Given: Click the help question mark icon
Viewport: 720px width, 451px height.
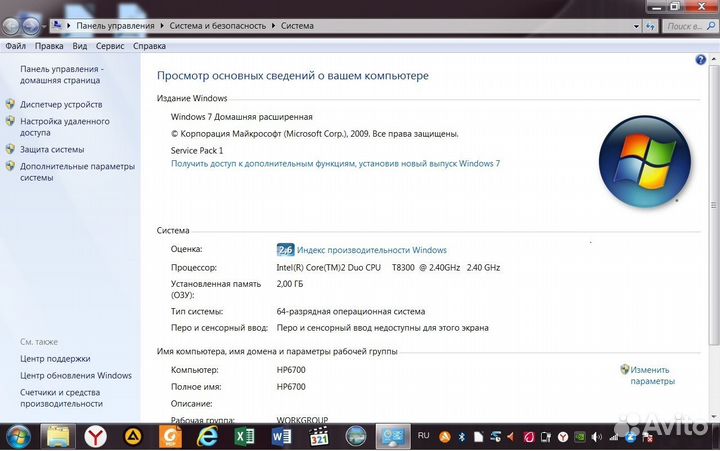Looking at the screenshot, I should (x=700, y=62).
